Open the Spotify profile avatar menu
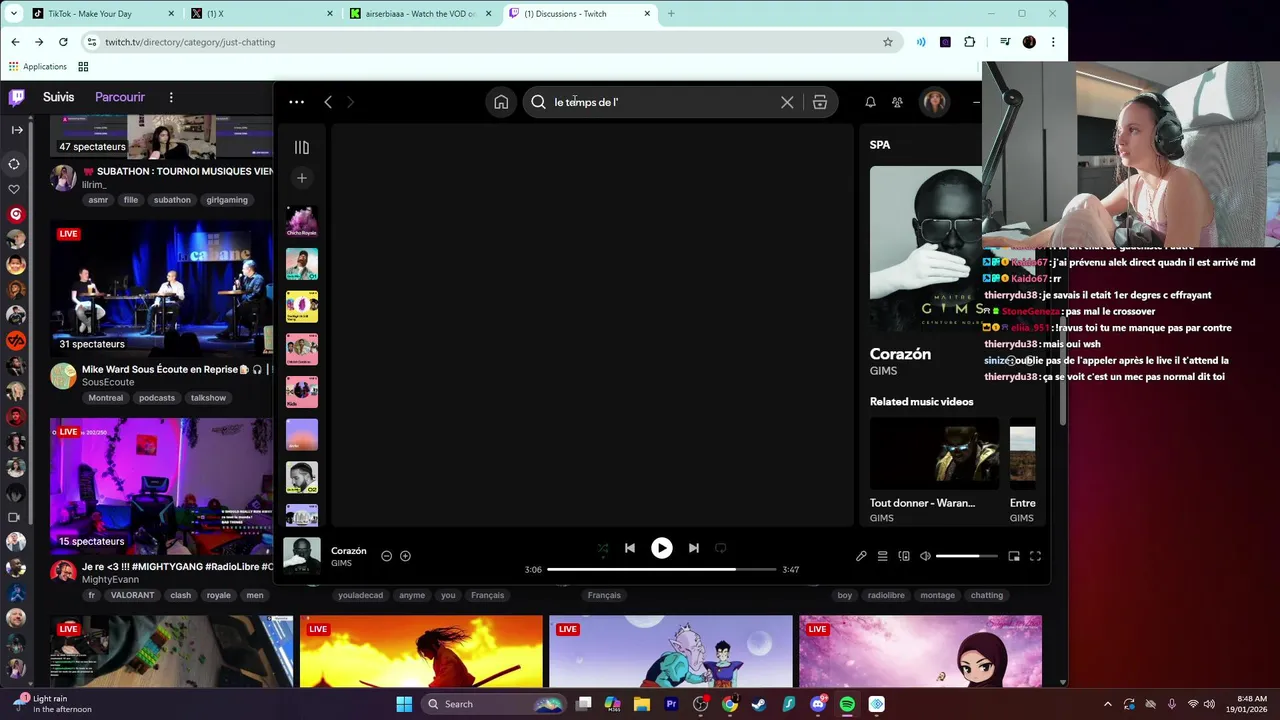Screen dimensions: 1280x720 [x=935, y=102]
